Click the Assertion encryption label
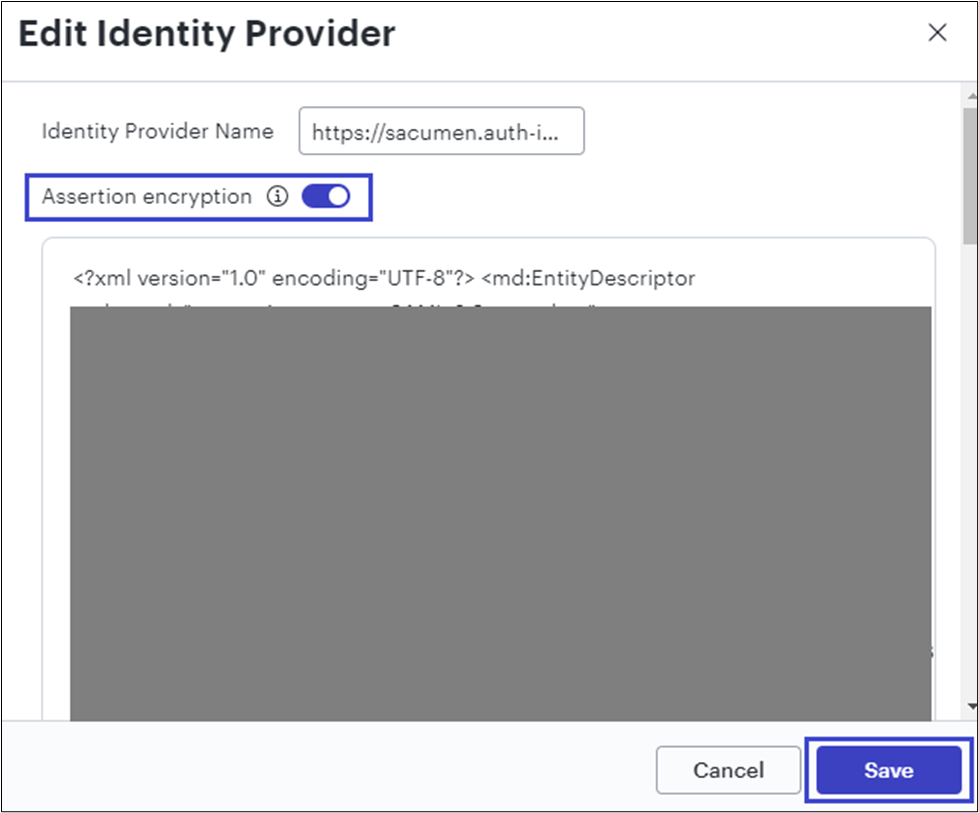This screenshot has height=813, width=979. [147, 197]
